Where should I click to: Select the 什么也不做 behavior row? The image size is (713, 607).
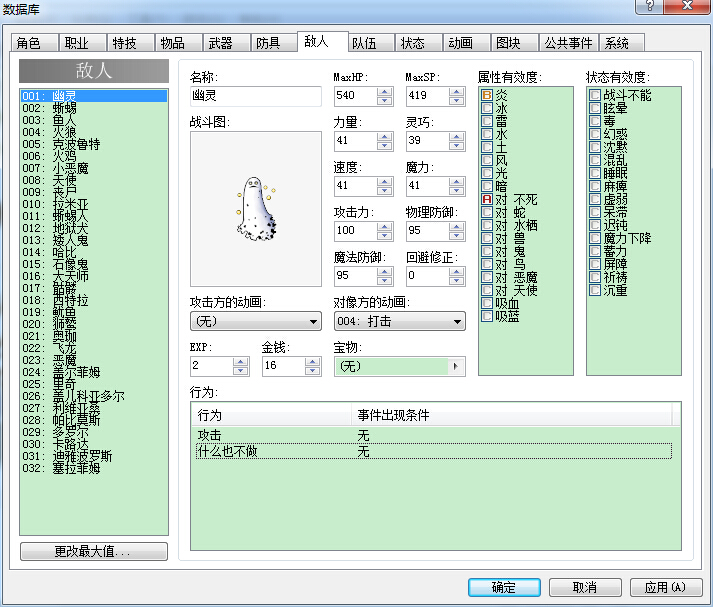click(x=434, y=451)
